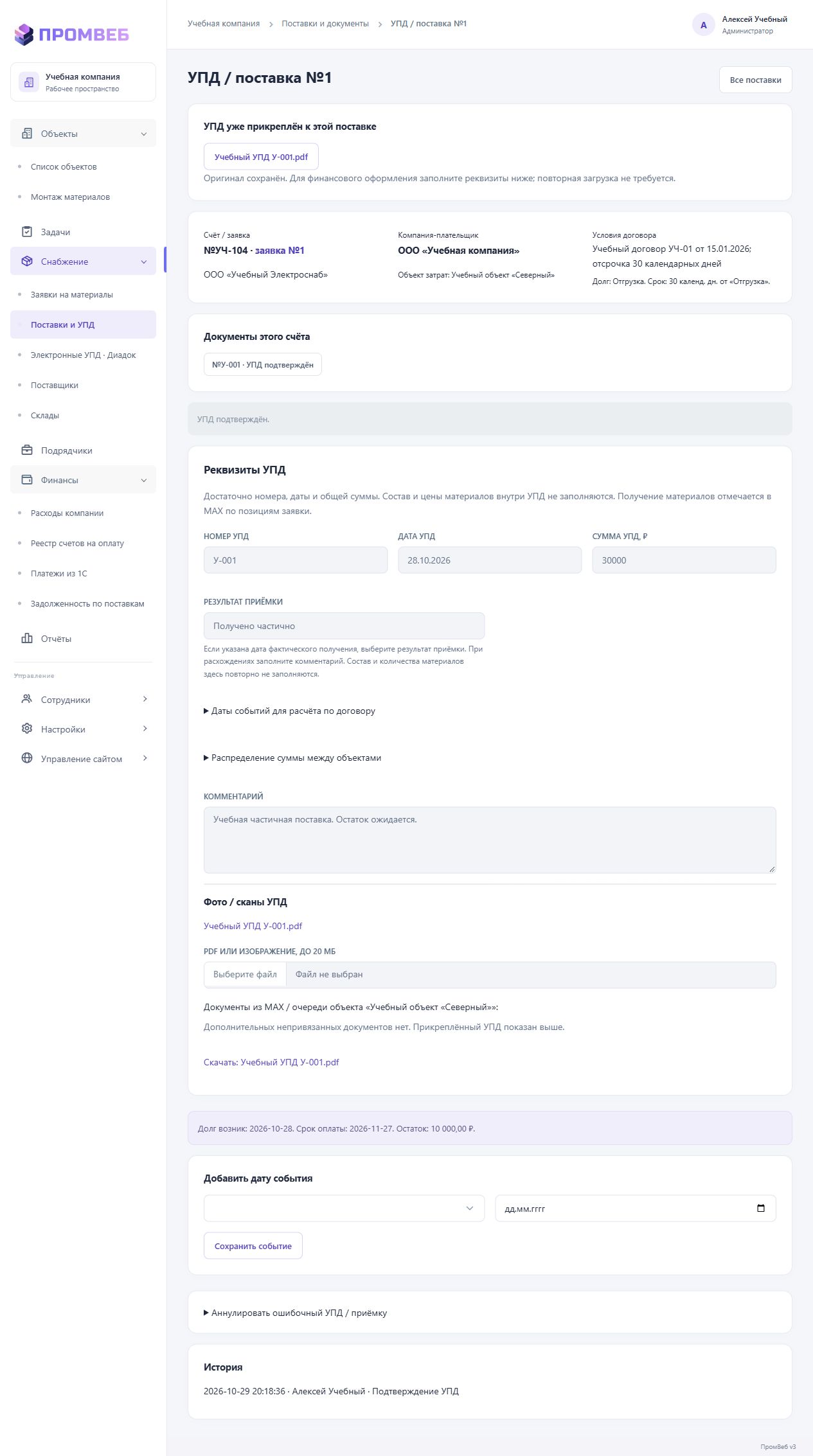Click the user avatar letter A
The image size is (813, 1456).
click(x=704, y=25)
